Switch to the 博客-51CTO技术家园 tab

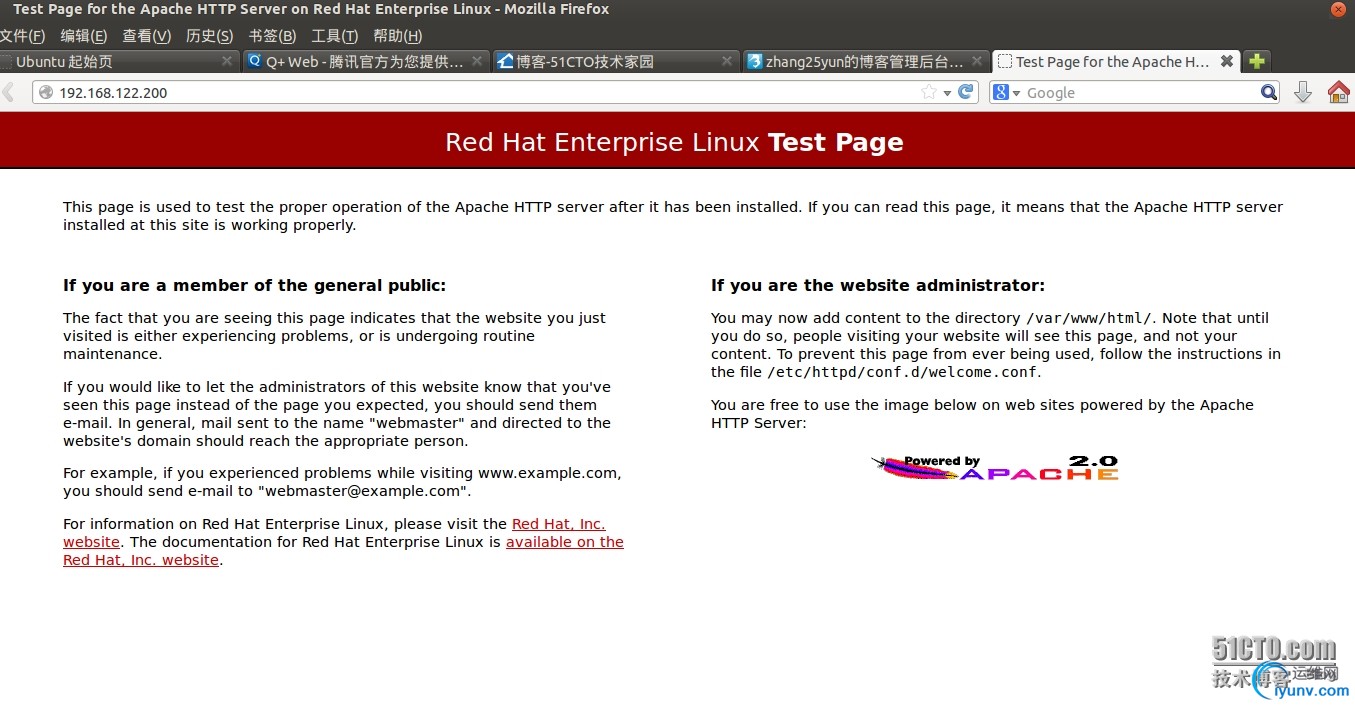(615, 61)
